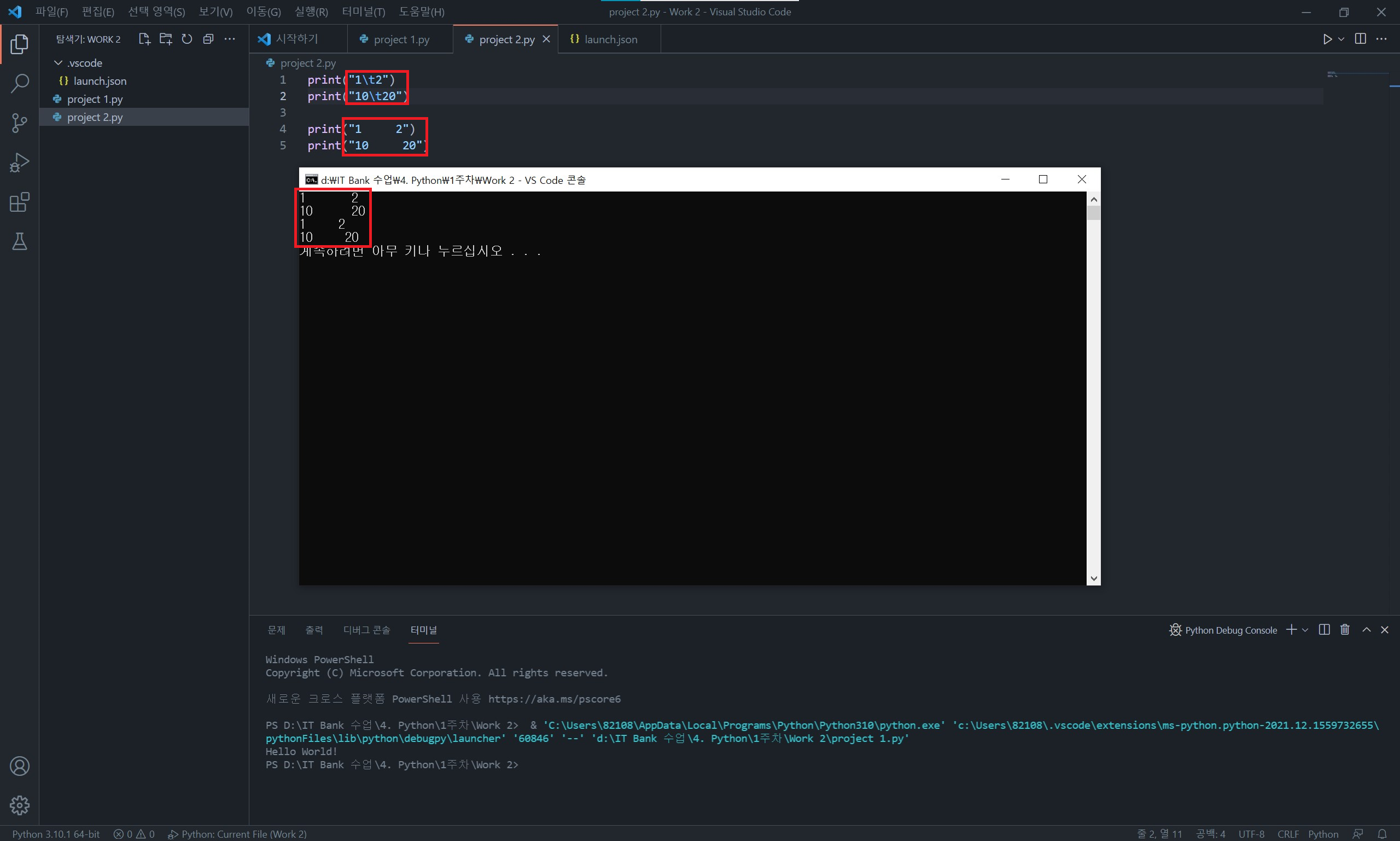The height and width of the screenshot is (841, 1400).
Task: Collapse all folders in explorer
Action: coord(208,39)
